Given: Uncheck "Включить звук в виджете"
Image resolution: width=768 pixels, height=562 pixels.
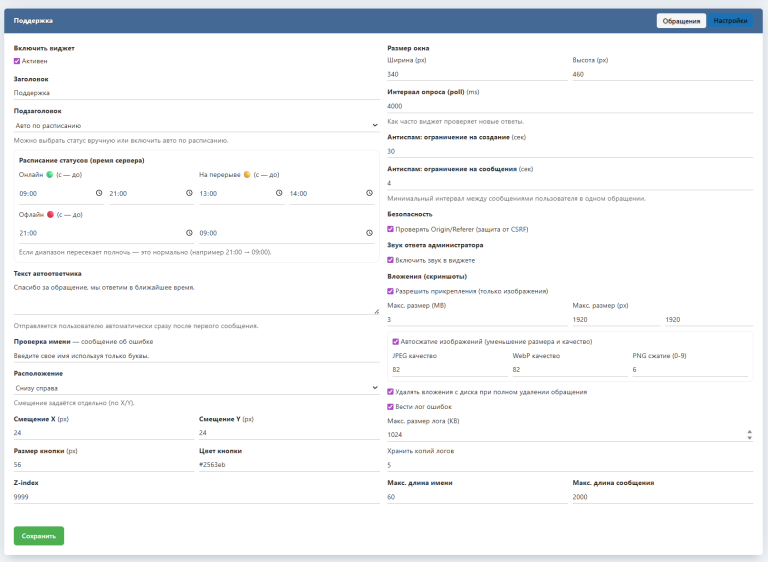Looking at the screenshot, I should point(390,260).
